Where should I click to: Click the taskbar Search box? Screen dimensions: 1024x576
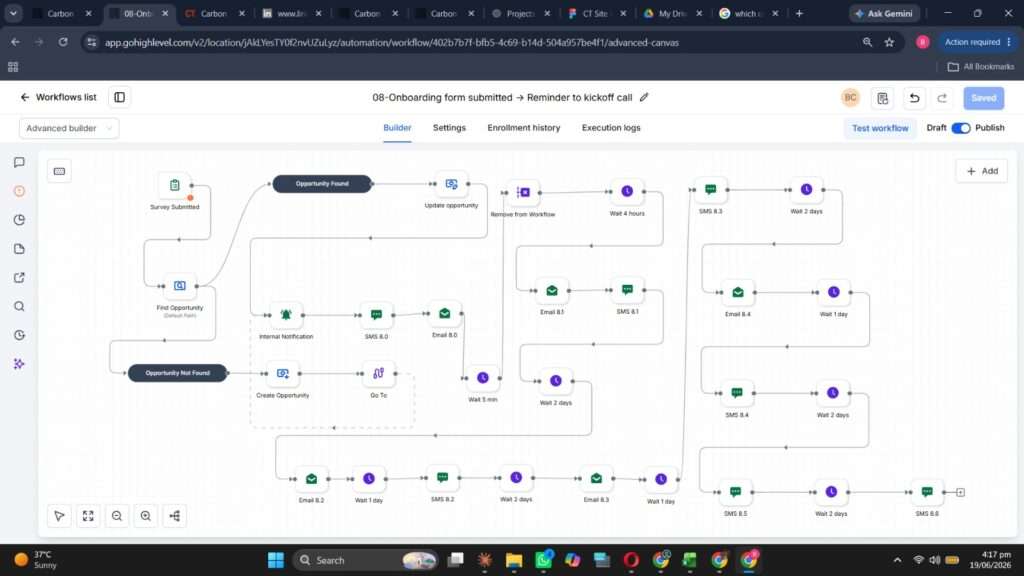coord(366,560)
